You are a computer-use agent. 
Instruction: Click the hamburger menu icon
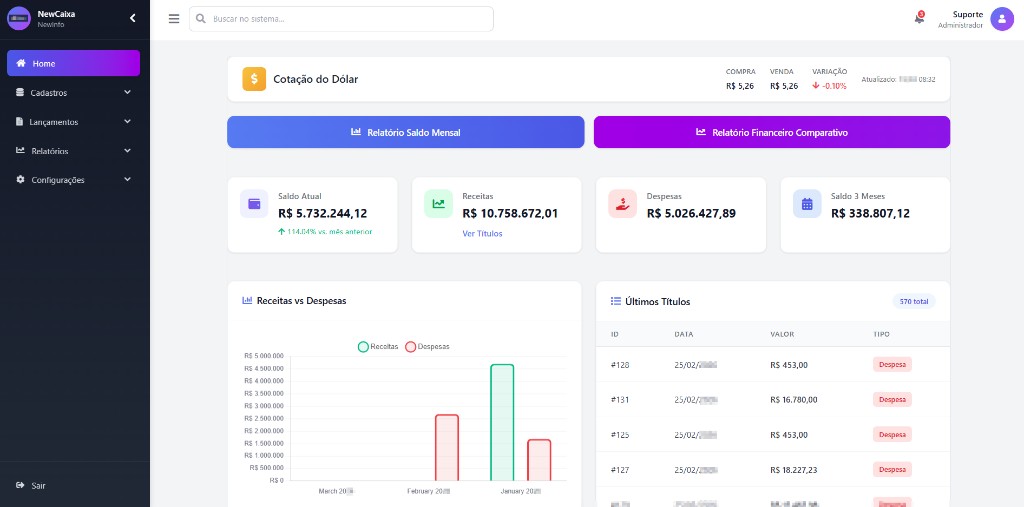point(174,19)
